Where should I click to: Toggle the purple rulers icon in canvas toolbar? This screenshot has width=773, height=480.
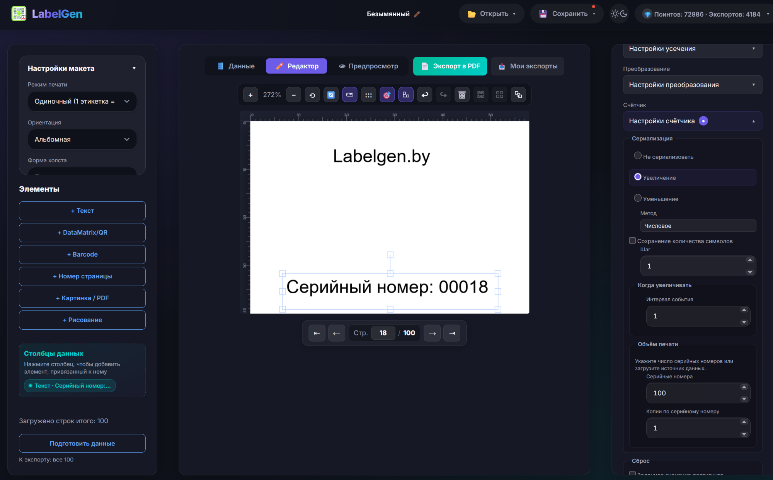pos(350,95)
